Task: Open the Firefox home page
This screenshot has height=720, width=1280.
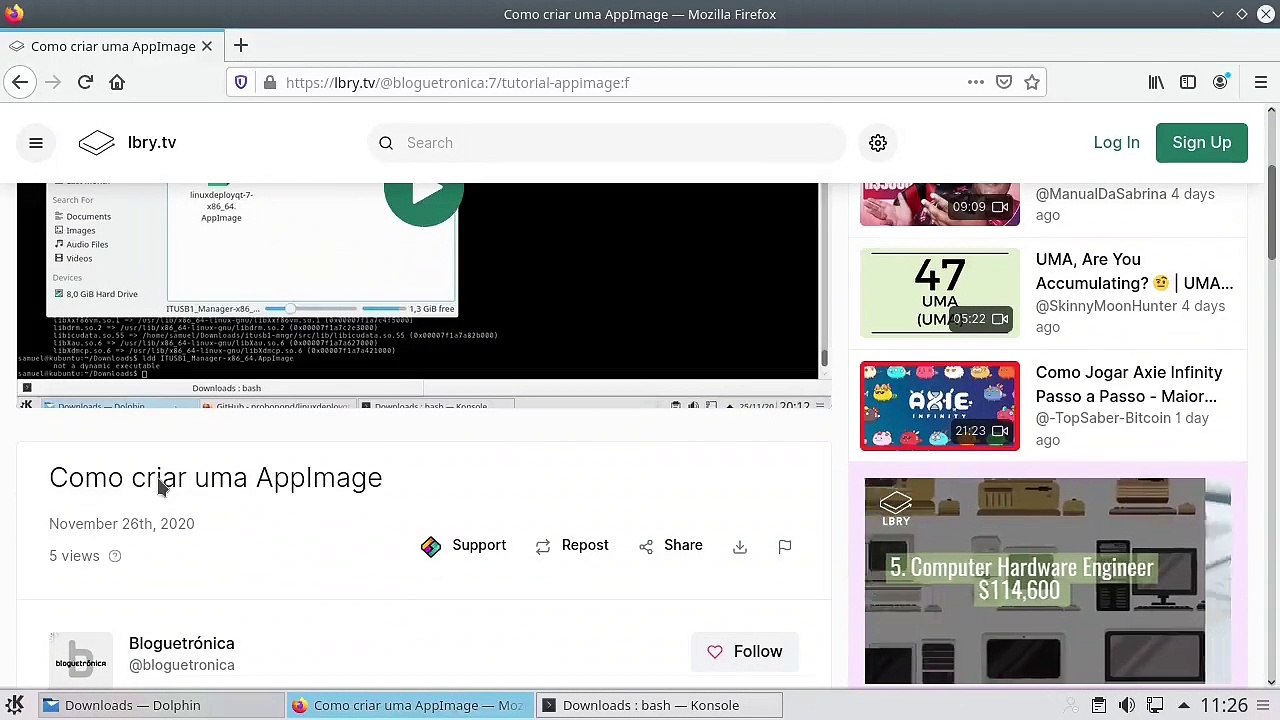Action: click(117, 82)
